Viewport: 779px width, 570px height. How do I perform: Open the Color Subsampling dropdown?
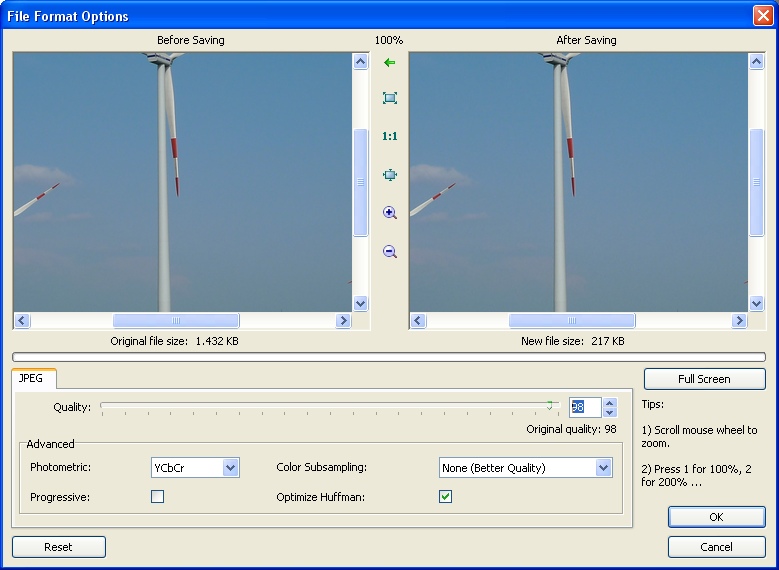(x=526, y=468)
